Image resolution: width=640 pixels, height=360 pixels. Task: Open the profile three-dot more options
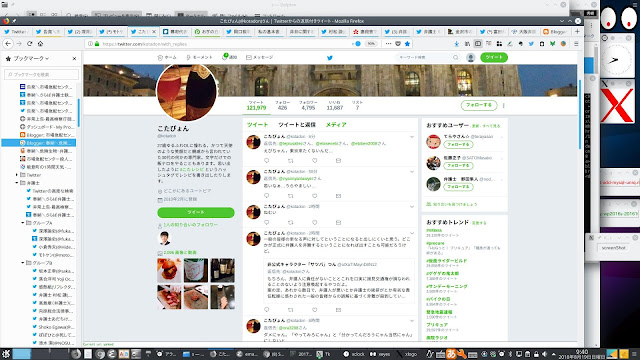pos(504,105)
